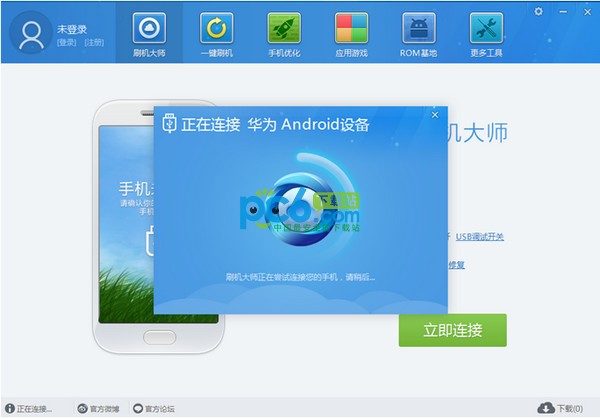Click the connecting status message in dialog
The width and height of the screenshot is (600, 419).
tap(300, 277)
